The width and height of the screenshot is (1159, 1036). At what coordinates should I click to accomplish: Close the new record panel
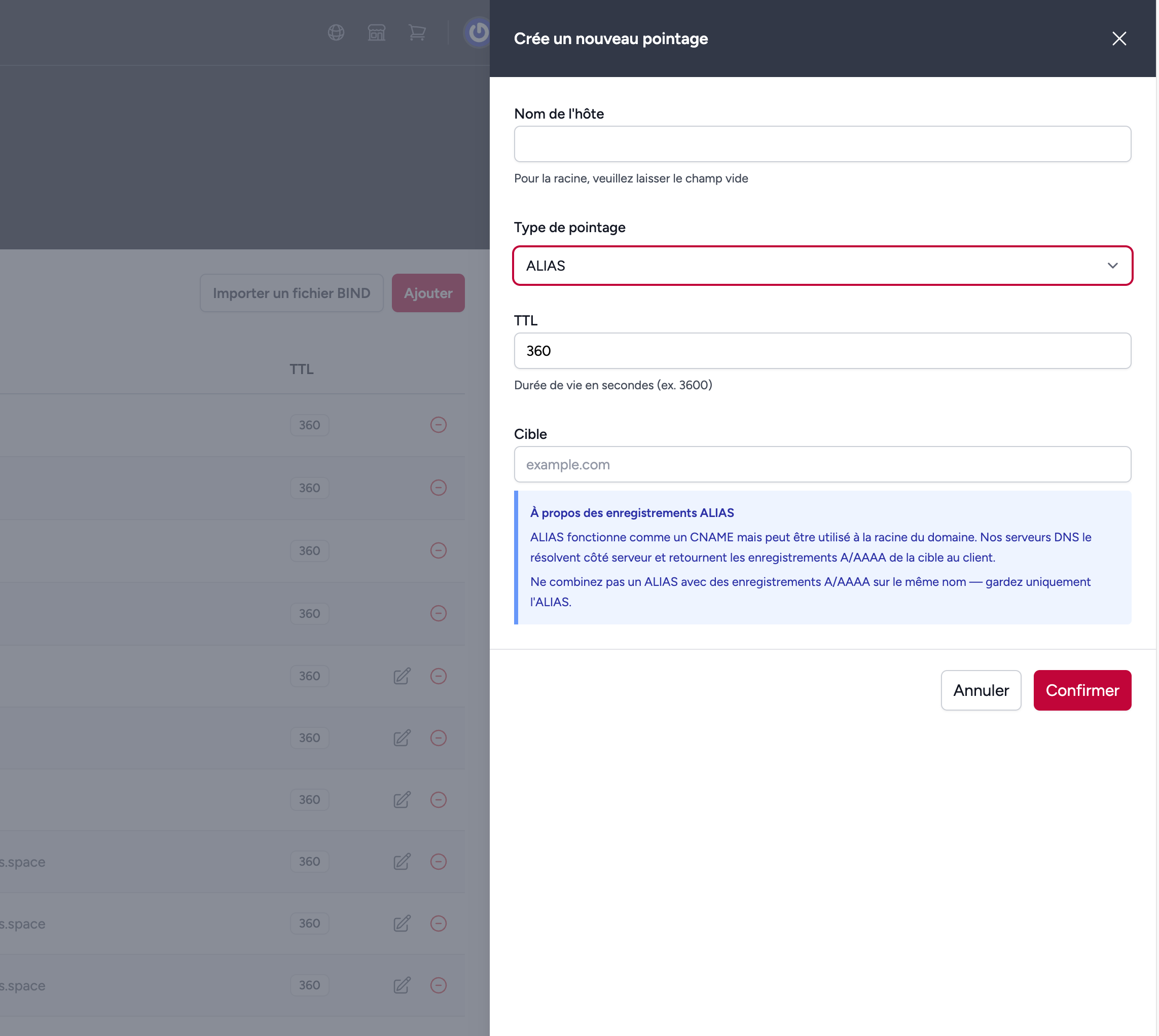click(x=1118, y=39)
